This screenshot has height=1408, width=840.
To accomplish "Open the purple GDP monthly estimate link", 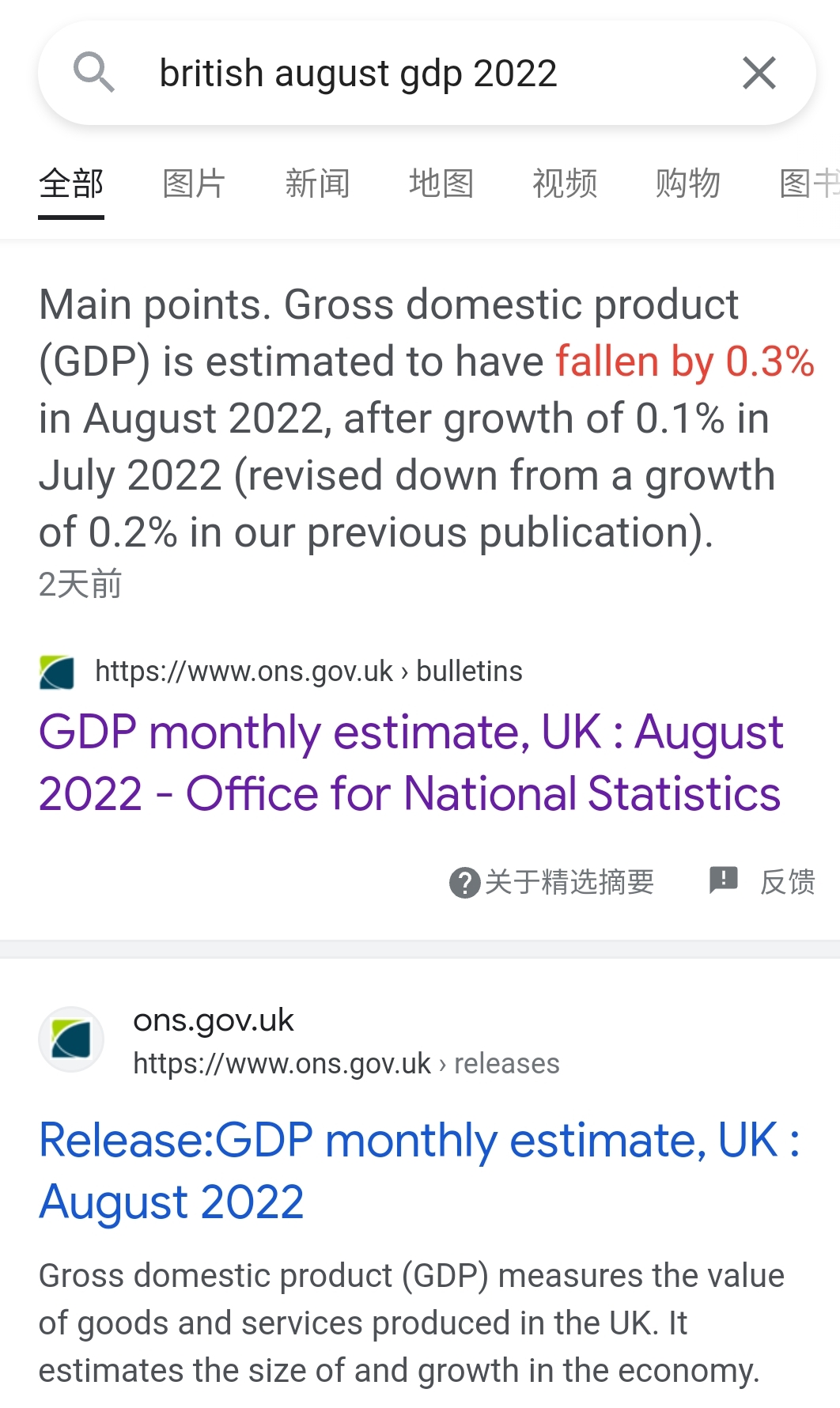I will click(410, 763).
